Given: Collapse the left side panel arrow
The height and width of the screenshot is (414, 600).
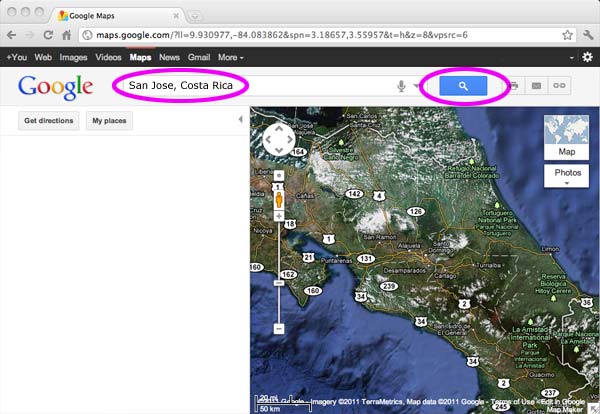Looking at the screenshot, I should [x=240, y=120].
